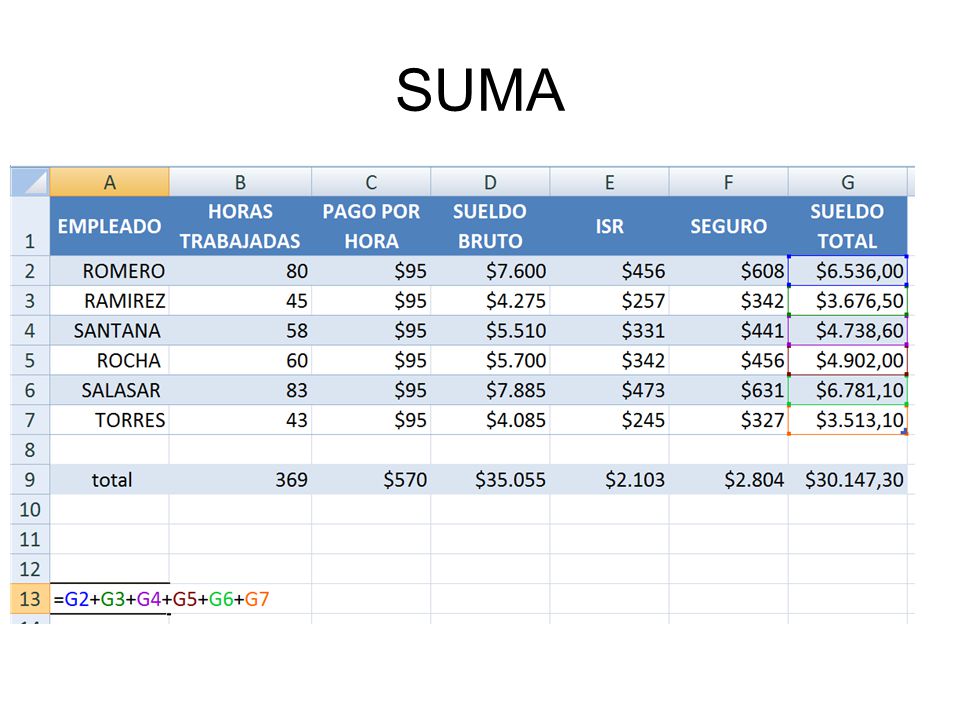Viewport: 960px width, 720px height.
Task: Click the $30.147,30 grand total cell
Action: (847, 479)
